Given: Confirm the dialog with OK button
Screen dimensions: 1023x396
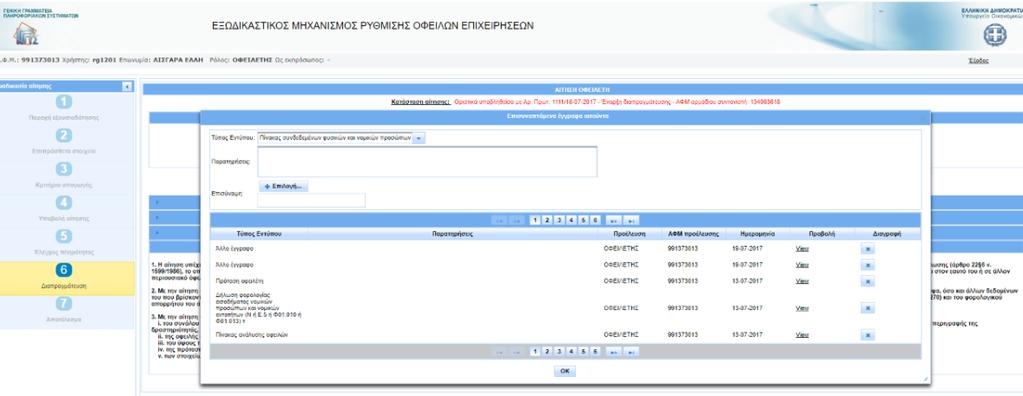Looking at the screenshot, I should point(565,371).
